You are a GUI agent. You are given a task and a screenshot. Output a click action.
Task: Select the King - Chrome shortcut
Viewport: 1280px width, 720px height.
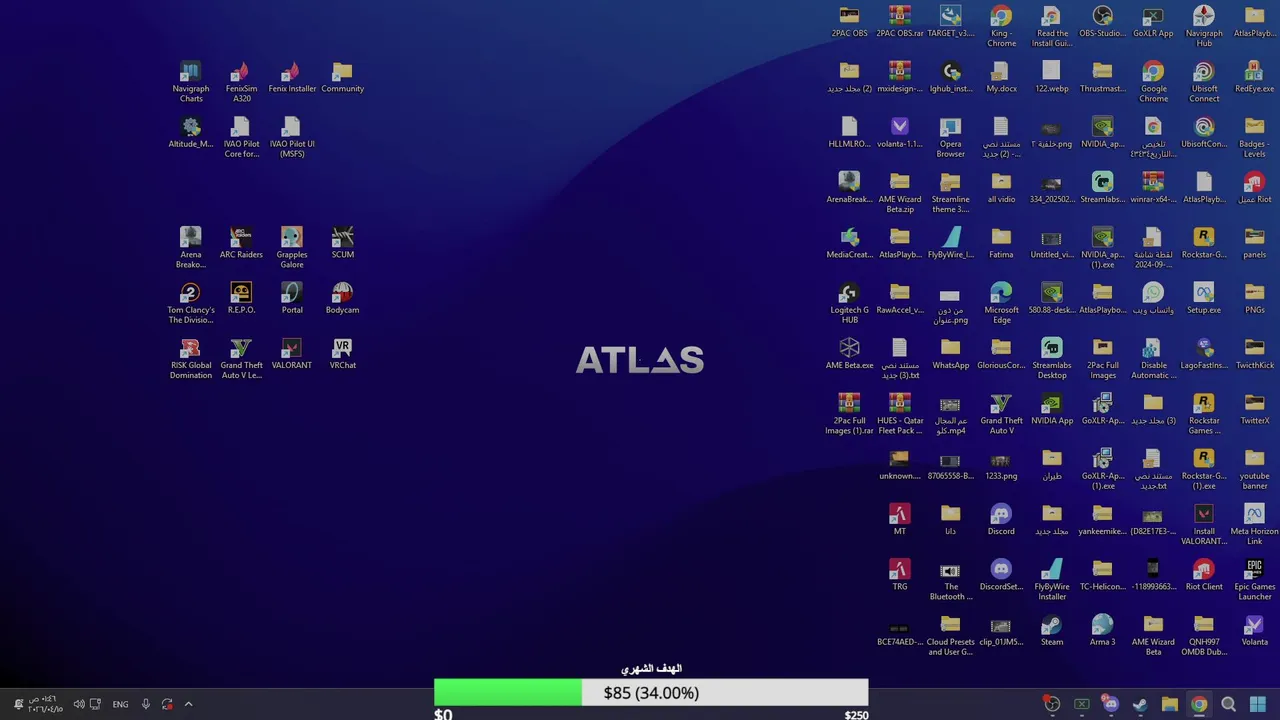(x=1001, y=27)
